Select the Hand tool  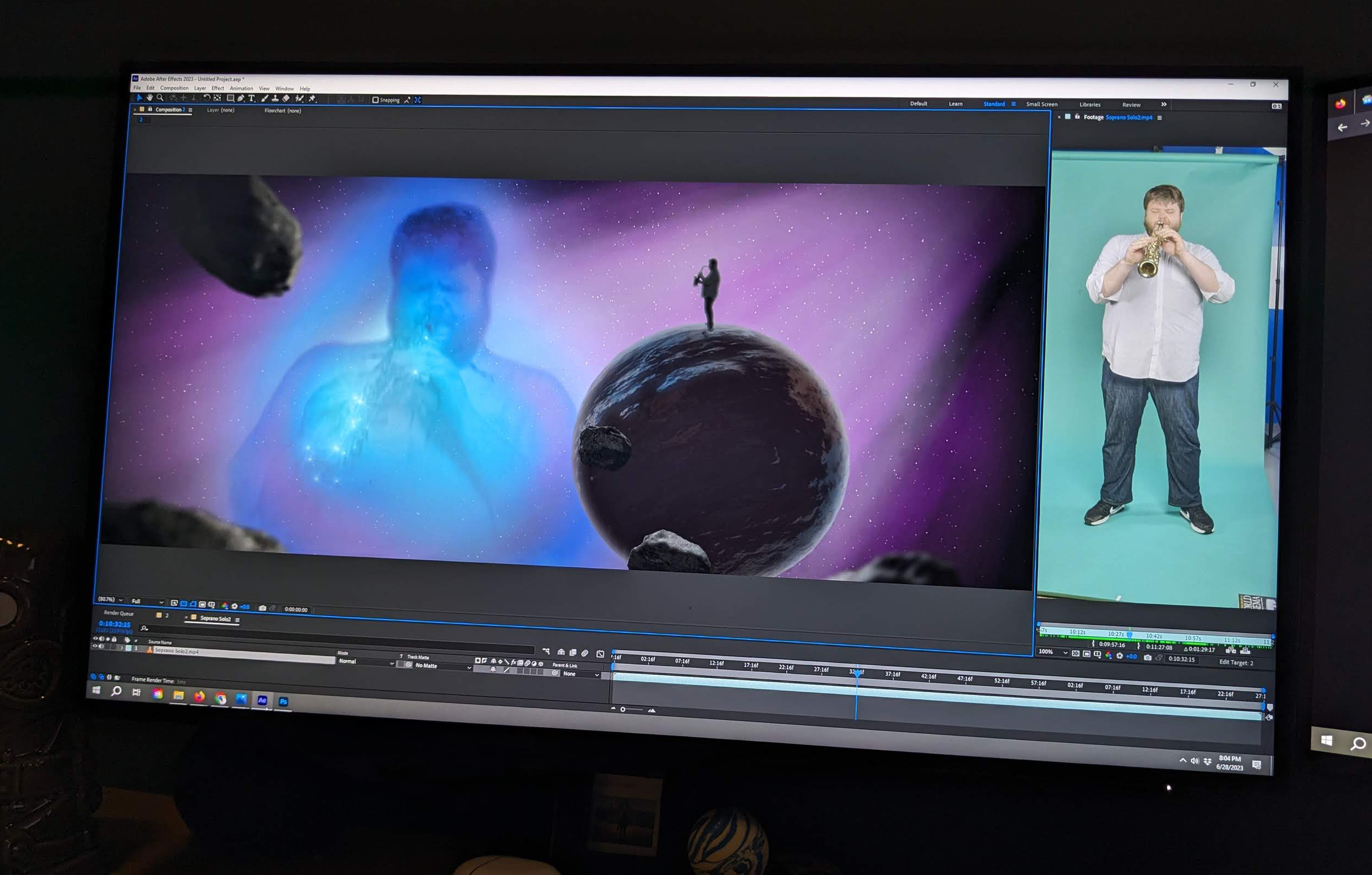point(150,99)
